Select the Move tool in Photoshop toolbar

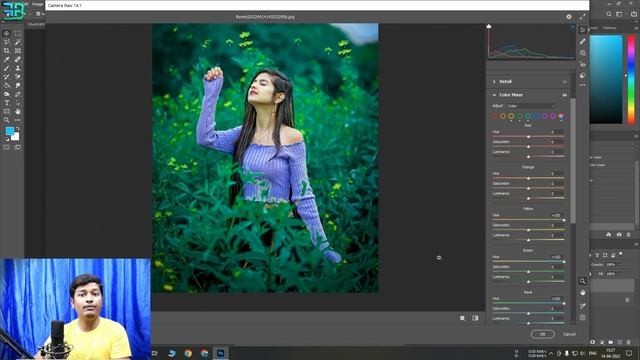[7, 33]
